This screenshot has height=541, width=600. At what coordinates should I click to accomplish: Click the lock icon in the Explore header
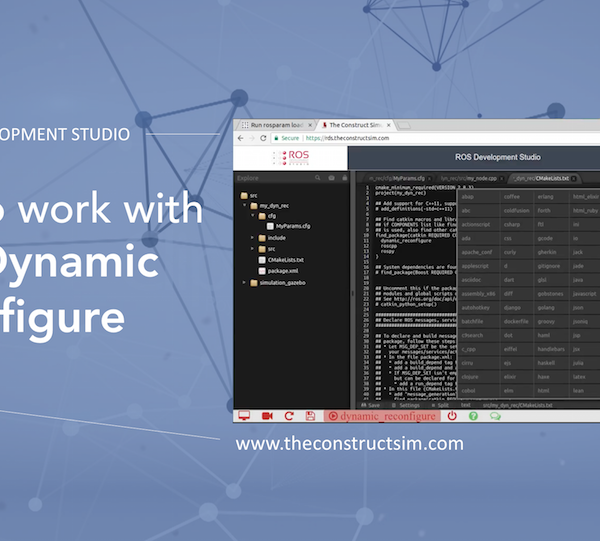[x=345, y=178]
